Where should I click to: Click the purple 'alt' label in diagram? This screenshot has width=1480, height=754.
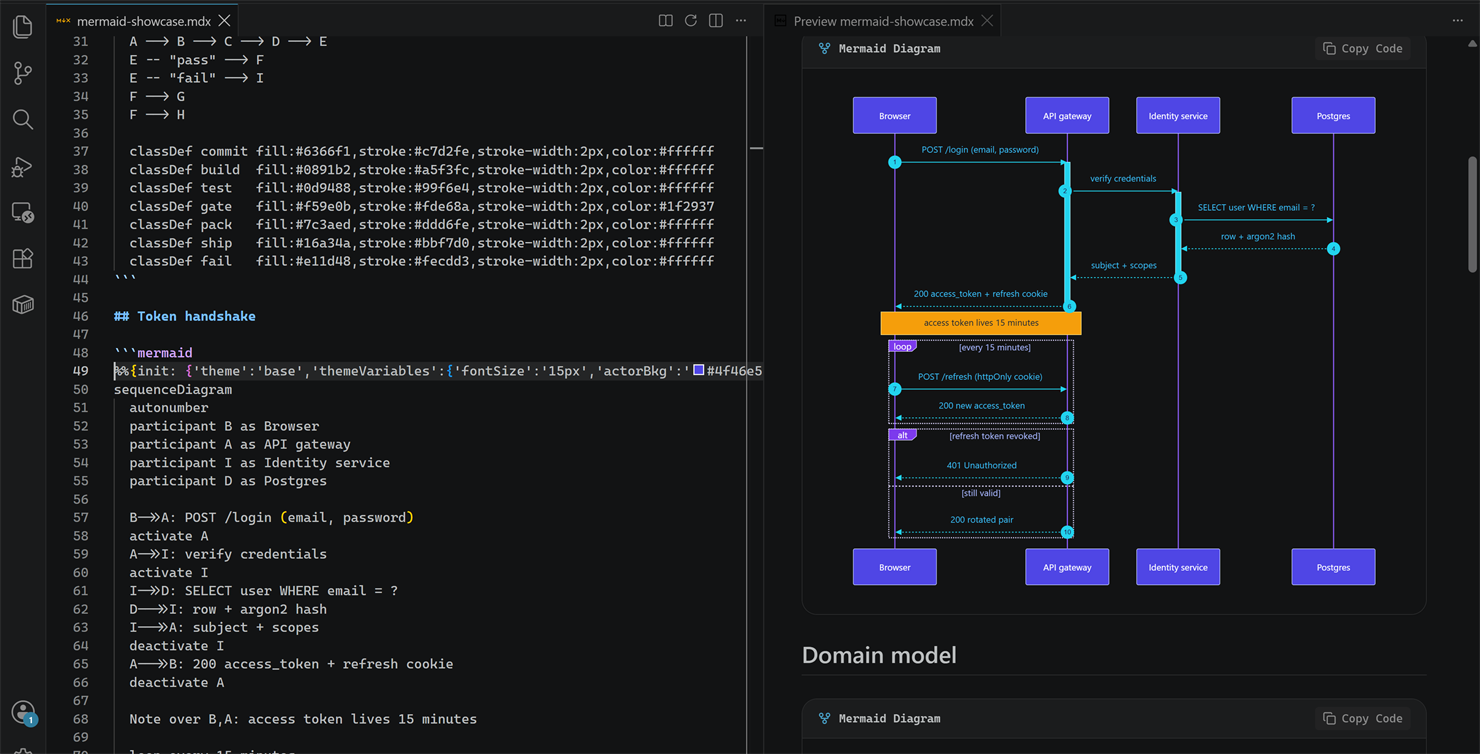[902, 436]
